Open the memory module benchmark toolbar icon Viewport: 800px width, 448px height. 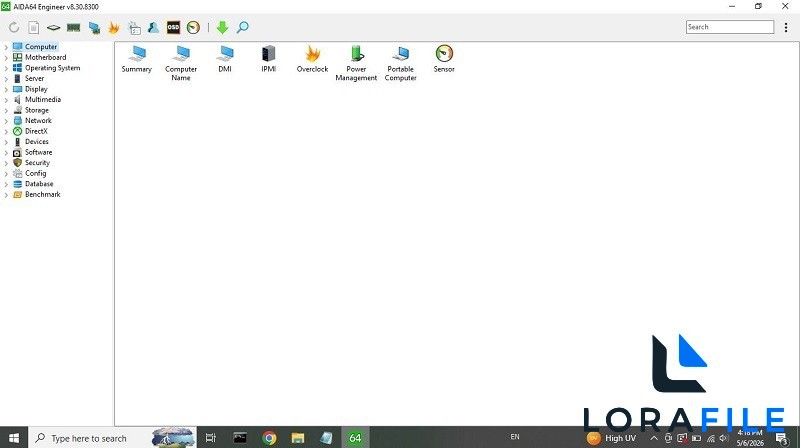pos(73,28)
